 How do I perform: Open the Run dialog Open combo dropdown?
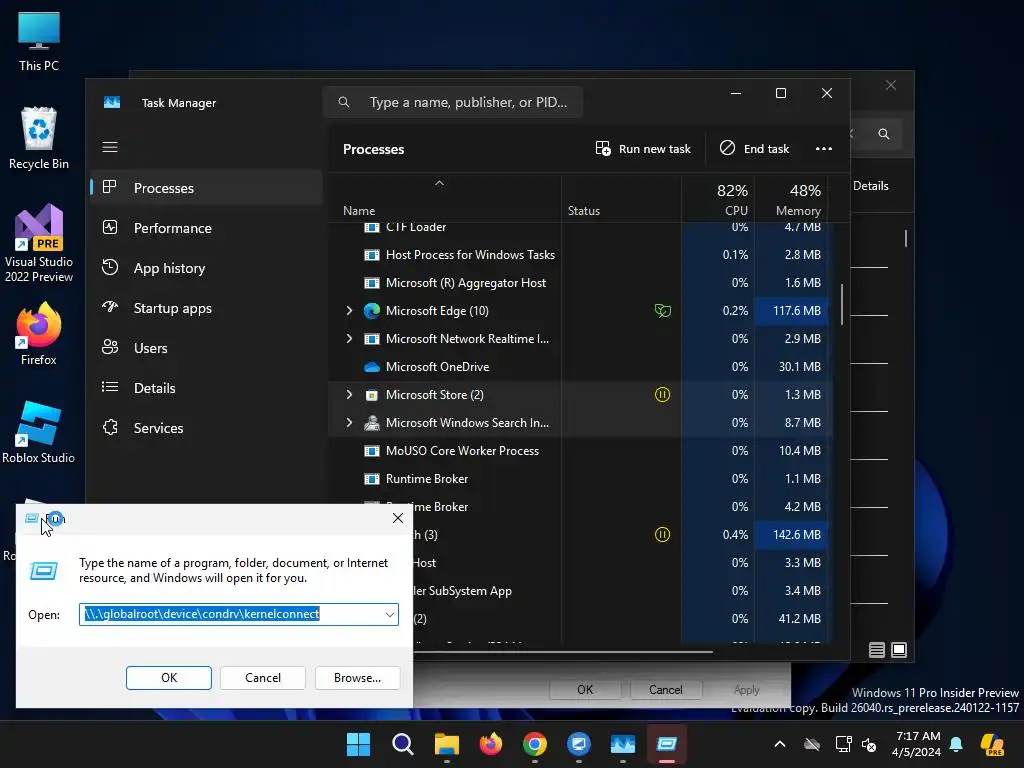(x=390, y=615)
